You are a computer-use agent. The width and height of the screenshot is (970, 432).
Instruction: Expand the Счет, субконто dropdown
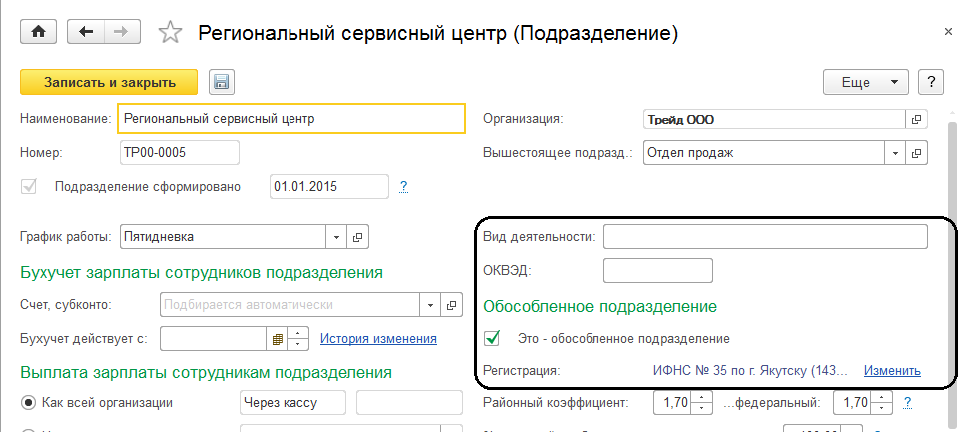(431, 305)
